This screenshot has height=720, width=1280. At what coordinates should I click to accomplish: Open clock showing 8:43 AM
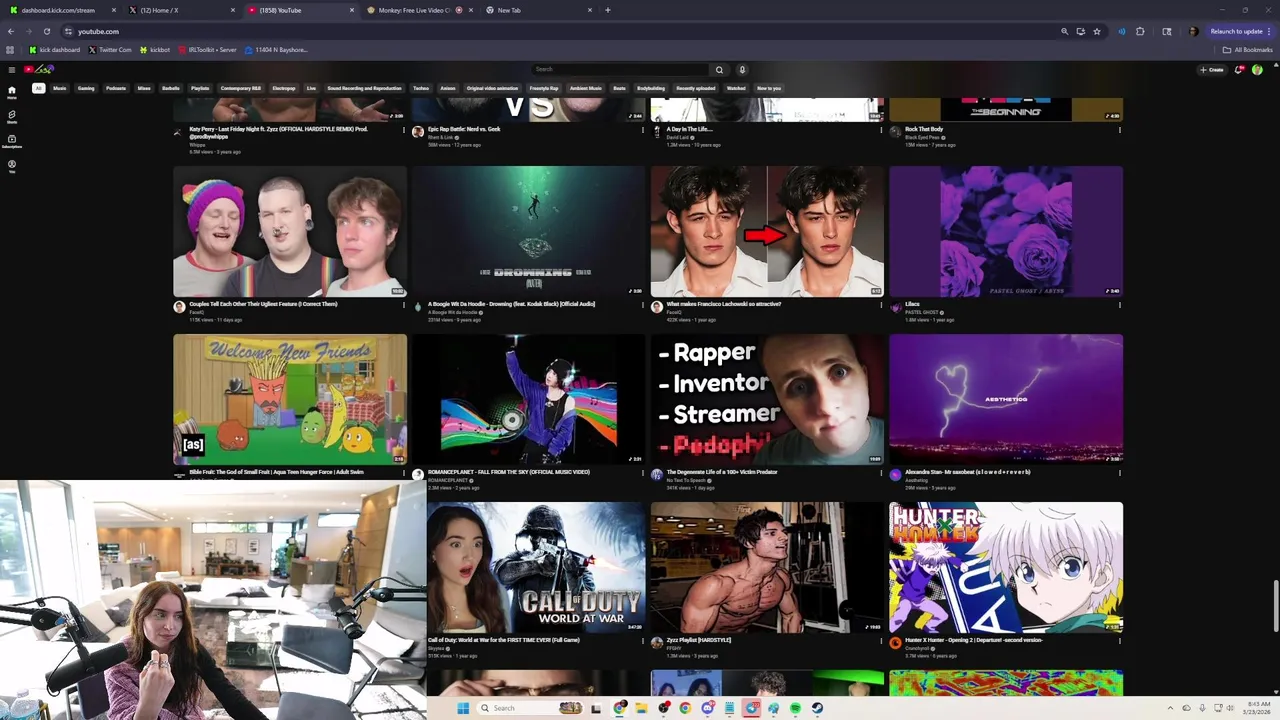1258,708
